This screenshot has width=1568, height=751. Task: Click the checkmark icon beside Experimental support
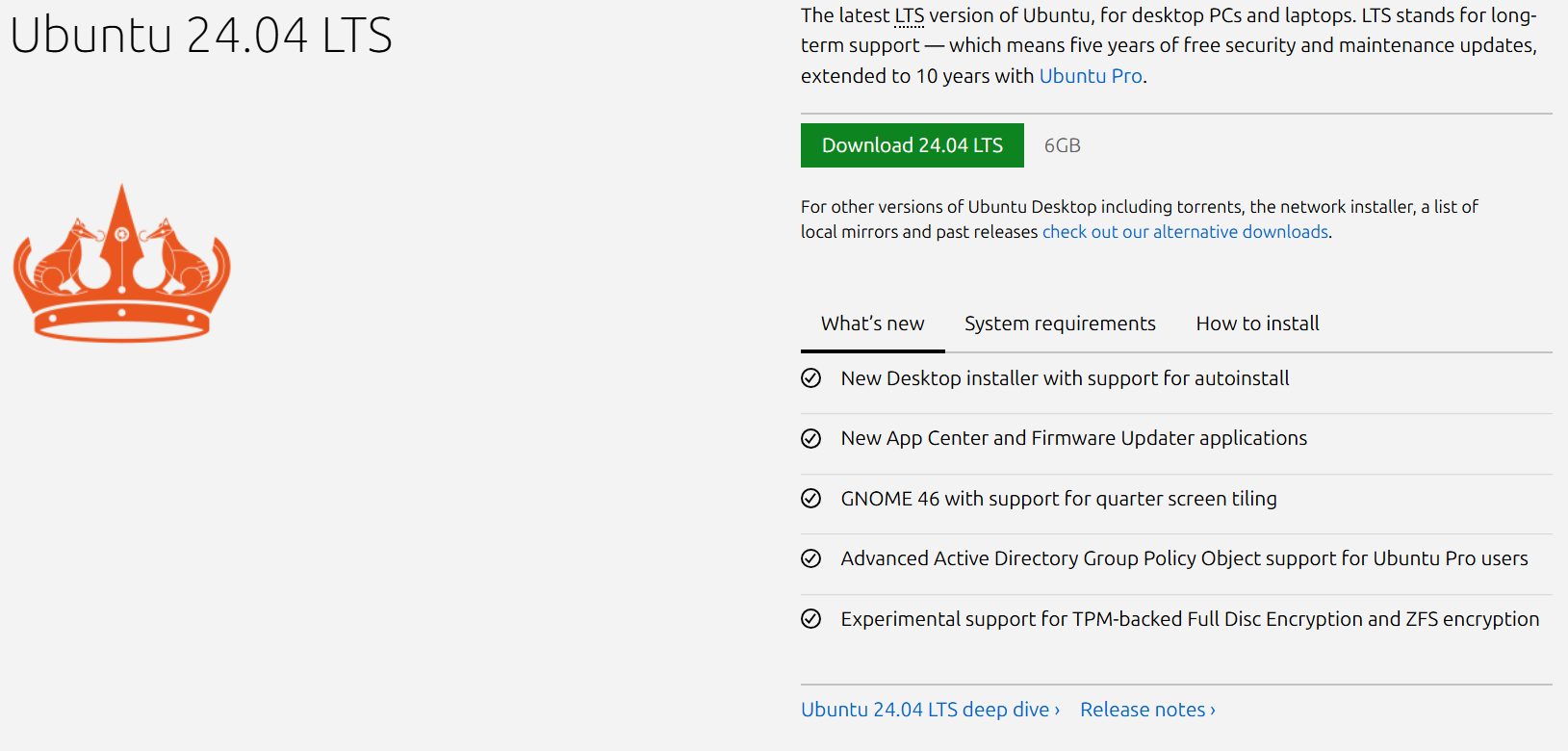click(811, 619)
